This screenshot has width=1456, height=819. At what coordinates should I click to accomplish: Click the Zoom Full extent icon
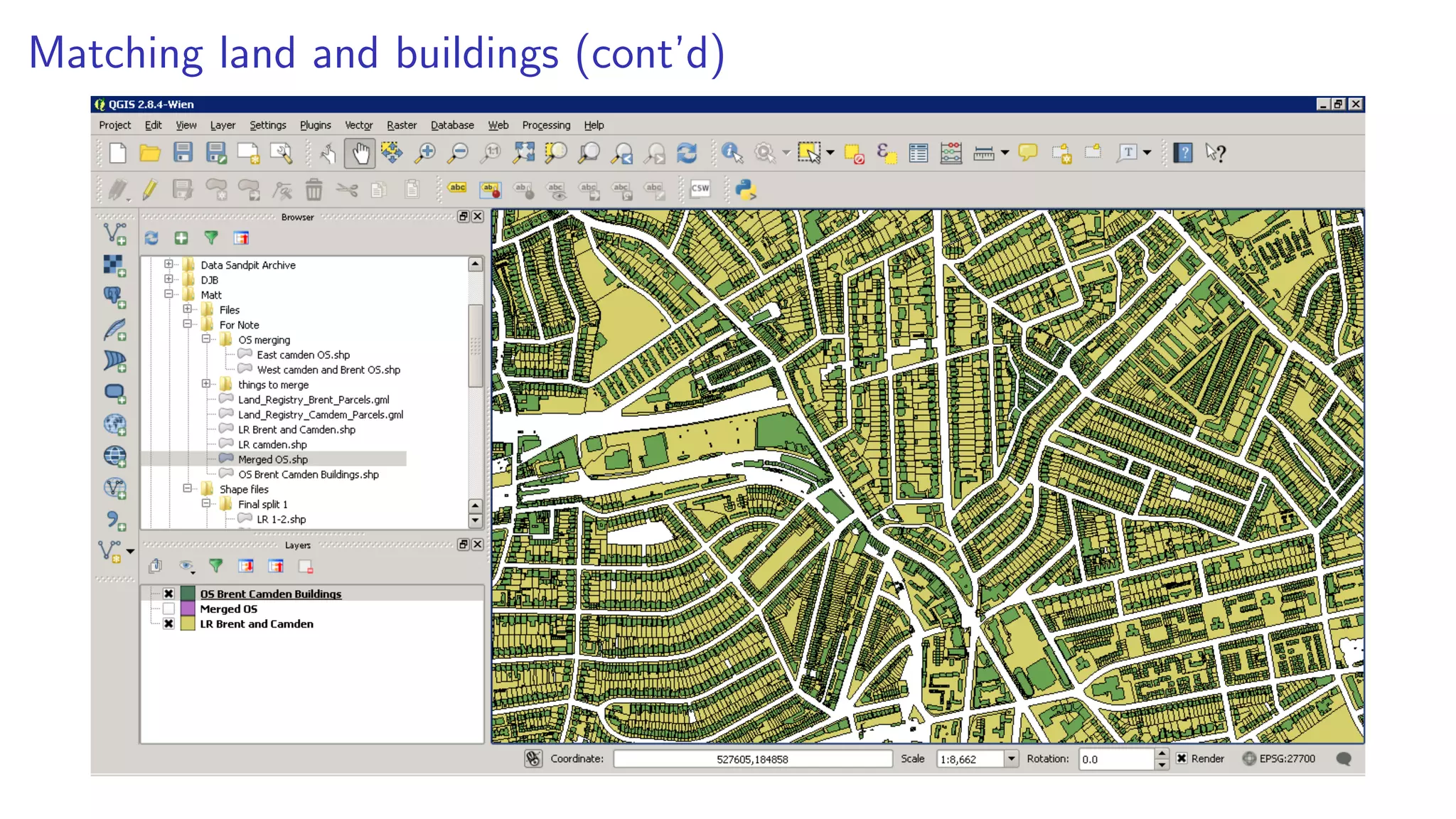[524, 153]
